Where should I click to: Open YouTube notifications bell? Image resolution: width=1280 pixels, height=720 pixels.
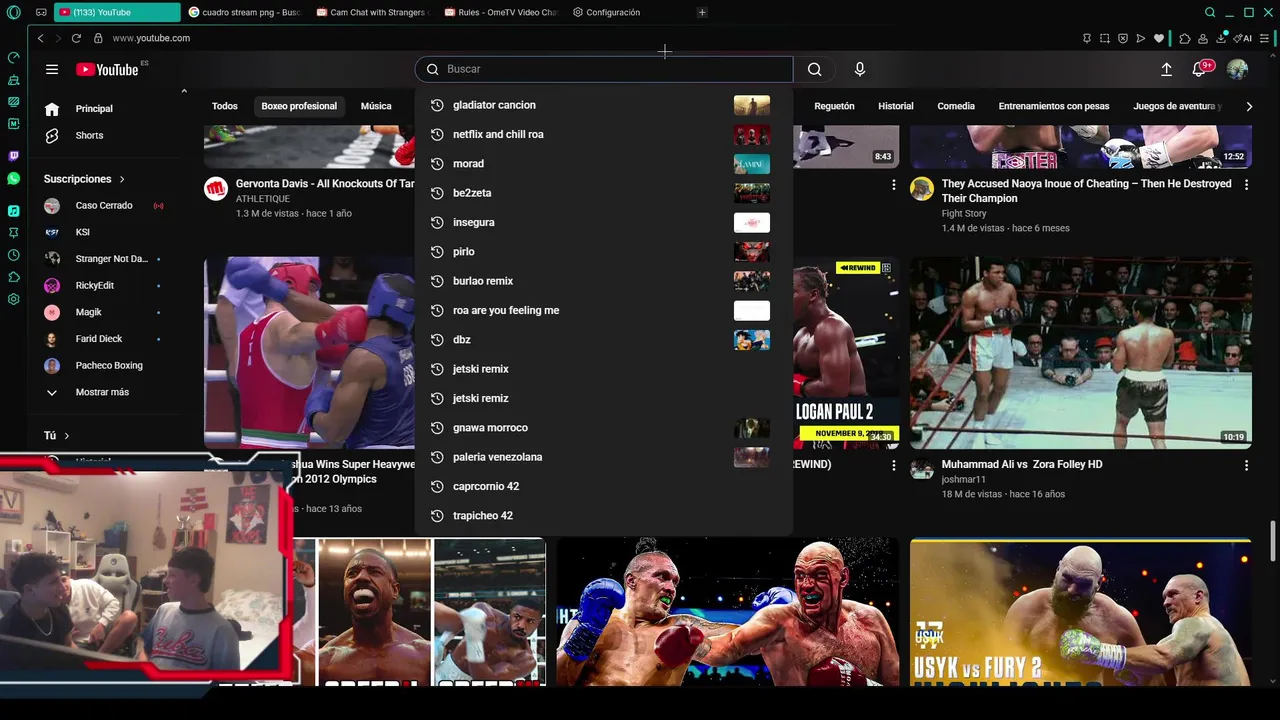(1200, 69)
